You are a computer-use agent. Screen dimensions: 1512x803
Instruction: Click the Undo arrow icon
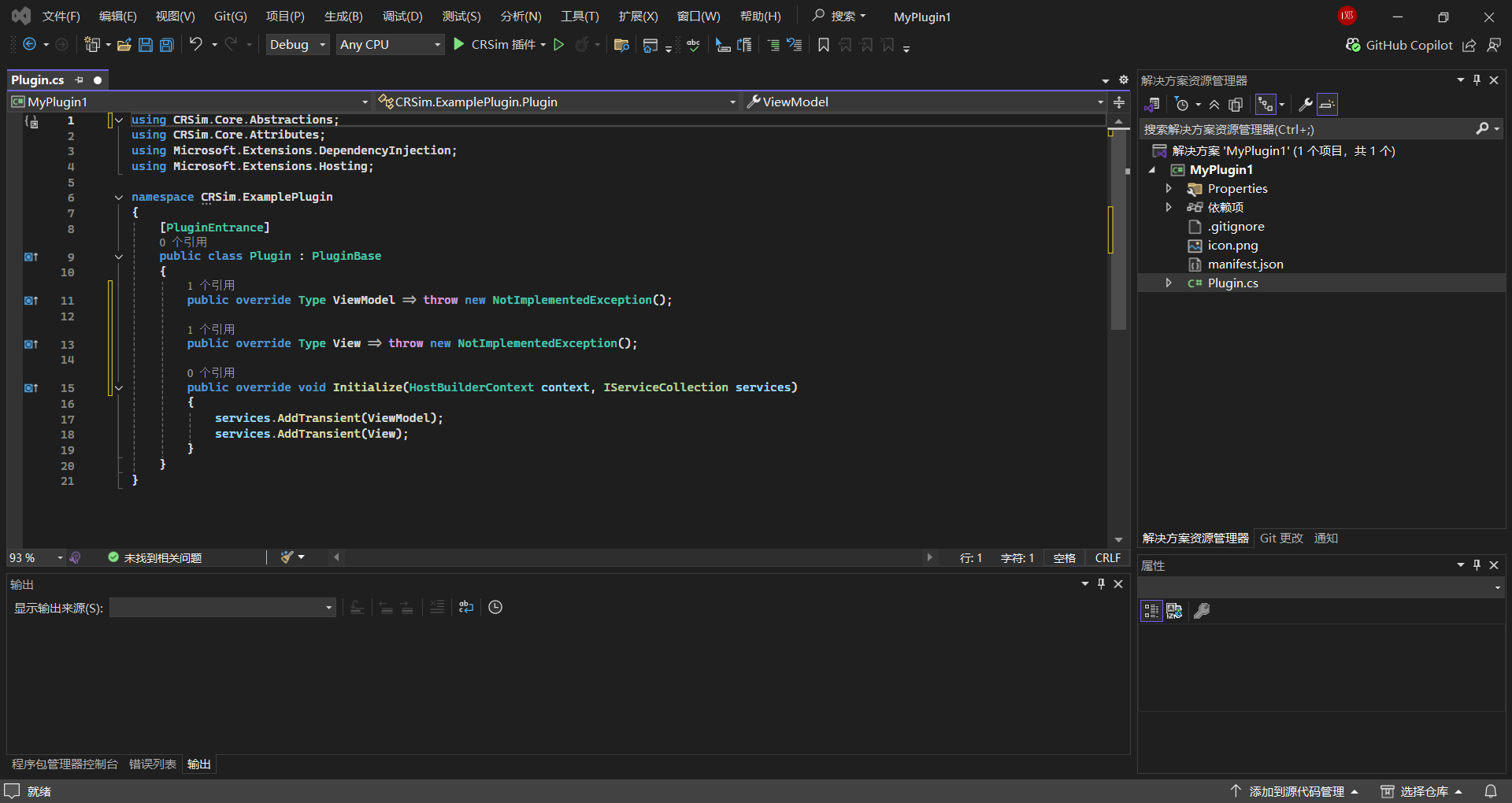pyautogui.click(x=195, y=45)
